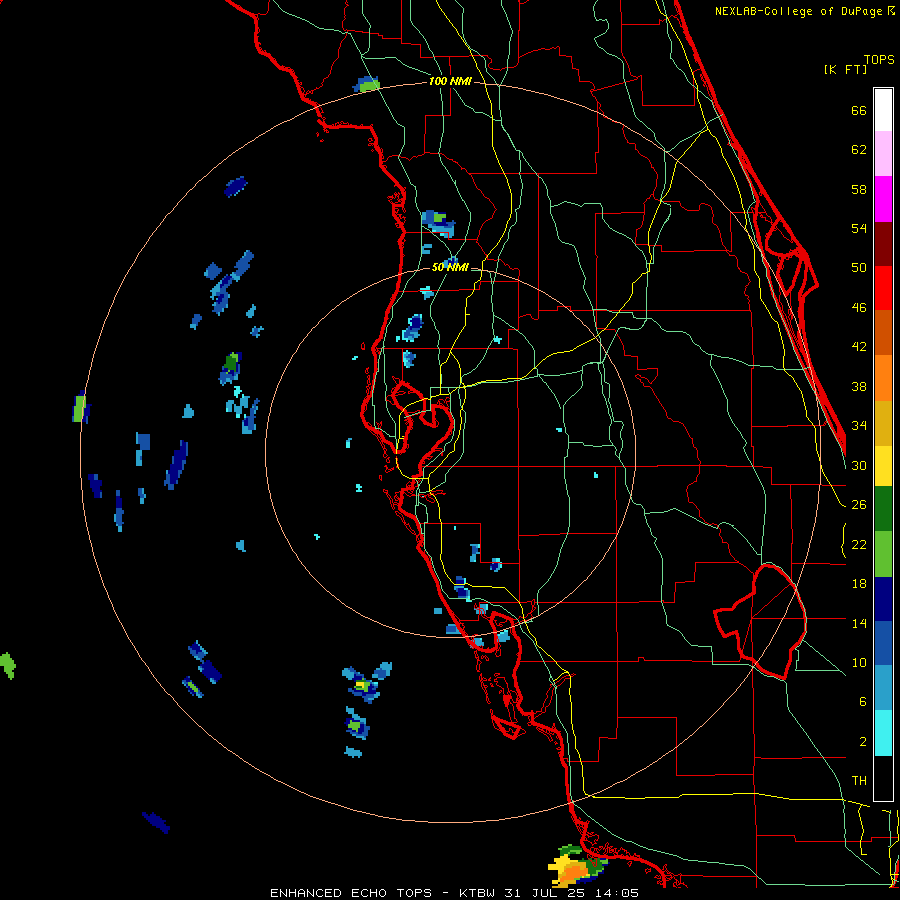The image size is (900, 900).
Task: Select the cyan legend band
Action: pyautogui.click(x=883, y=734)
